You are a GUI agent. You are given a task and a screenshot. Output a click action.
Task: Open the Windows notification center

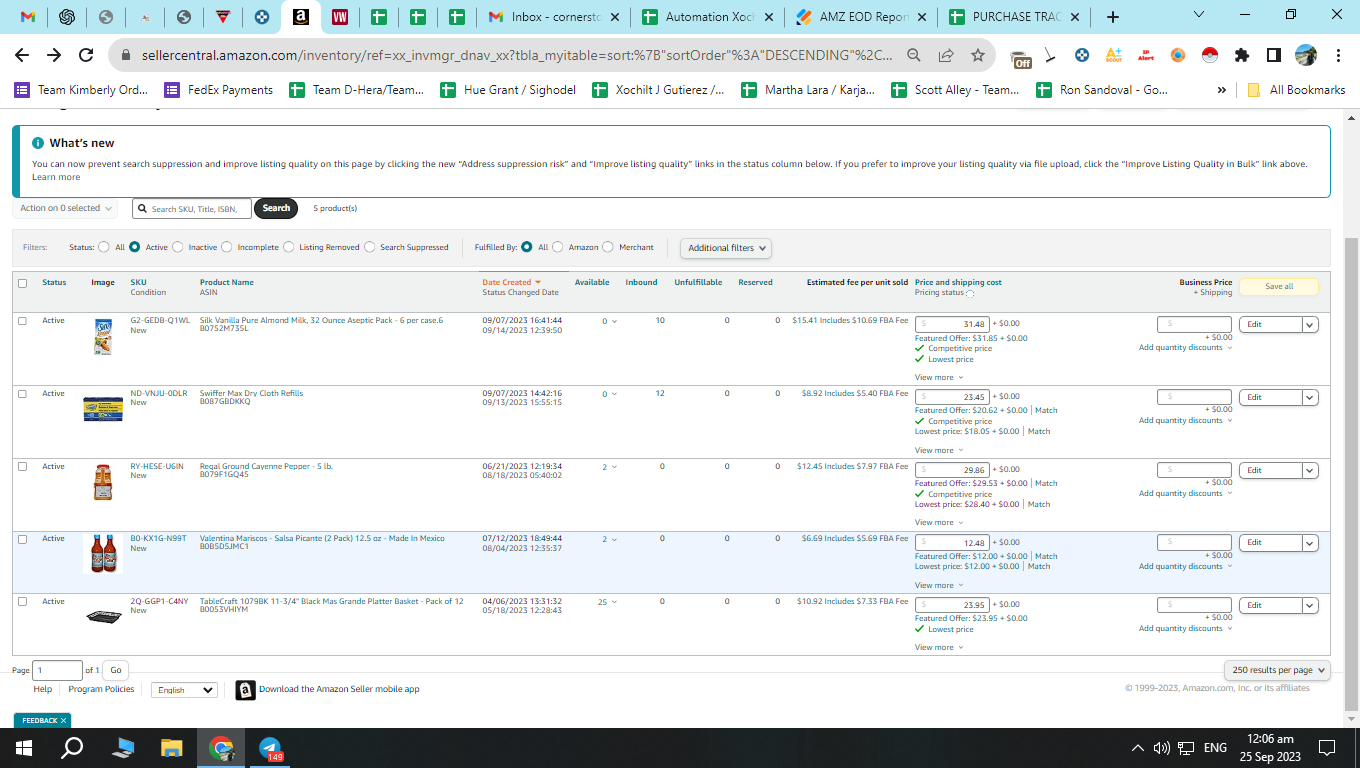[1327, 748]
